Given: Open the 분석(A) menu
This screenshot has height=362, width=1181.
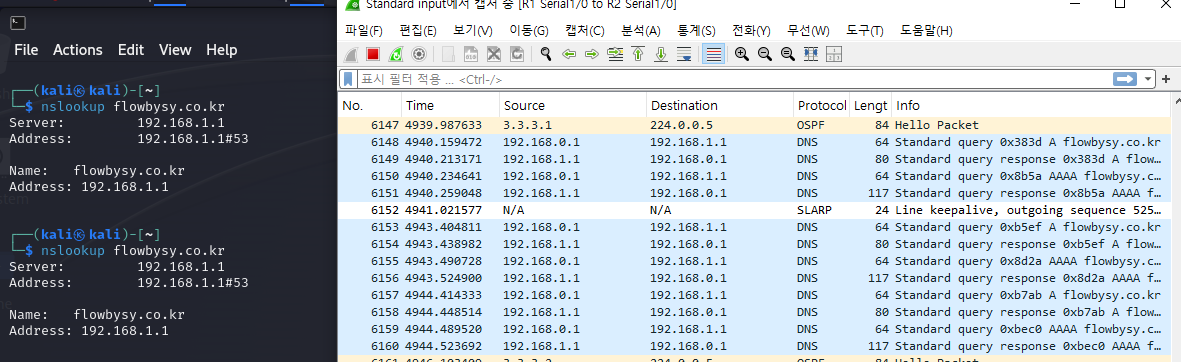Looking at the screenshot, I should (640, 31).
